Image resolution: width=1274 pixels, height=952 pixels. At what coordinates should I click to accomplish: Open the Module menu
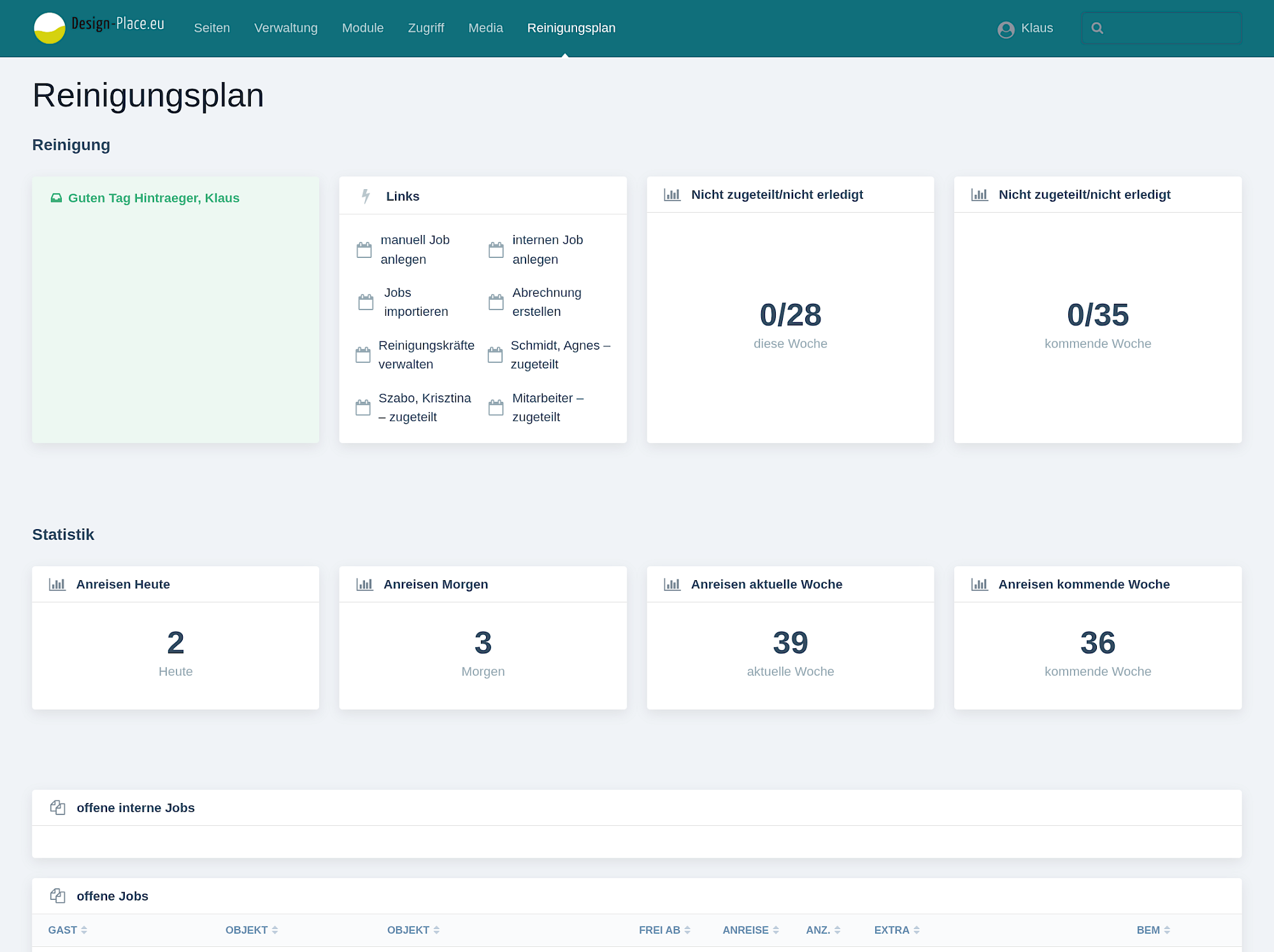coord(362,28)
